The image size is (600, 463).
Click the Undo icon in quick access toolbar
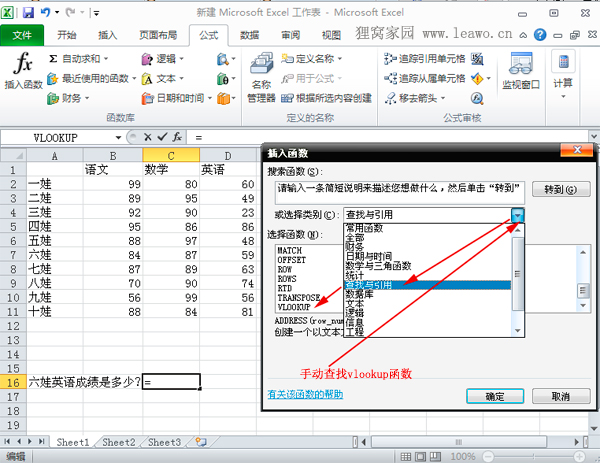(x=45, y=13)
